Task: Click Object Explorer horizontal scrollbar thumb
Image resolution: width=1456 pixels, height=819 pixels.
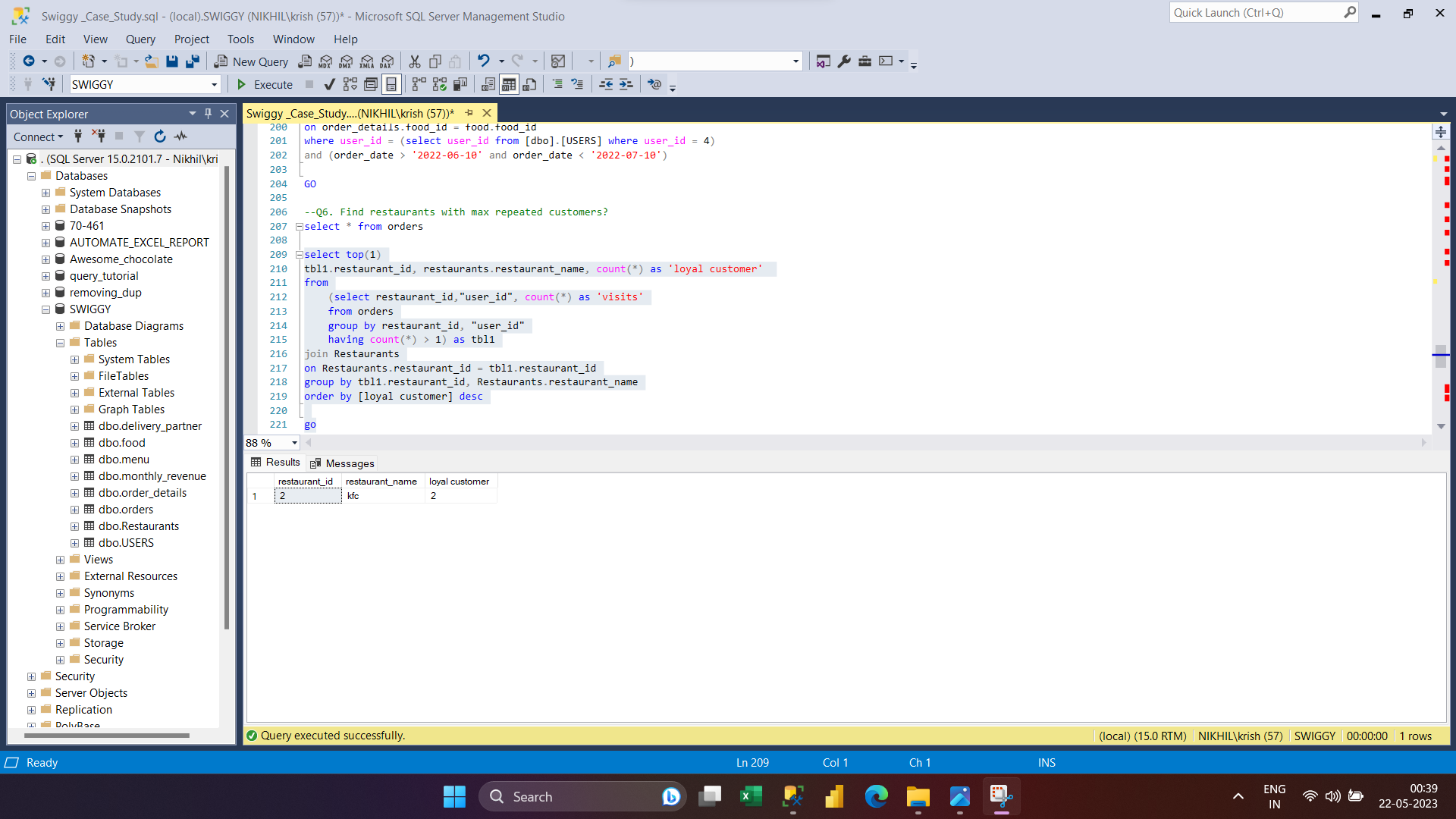Action: 106,736
